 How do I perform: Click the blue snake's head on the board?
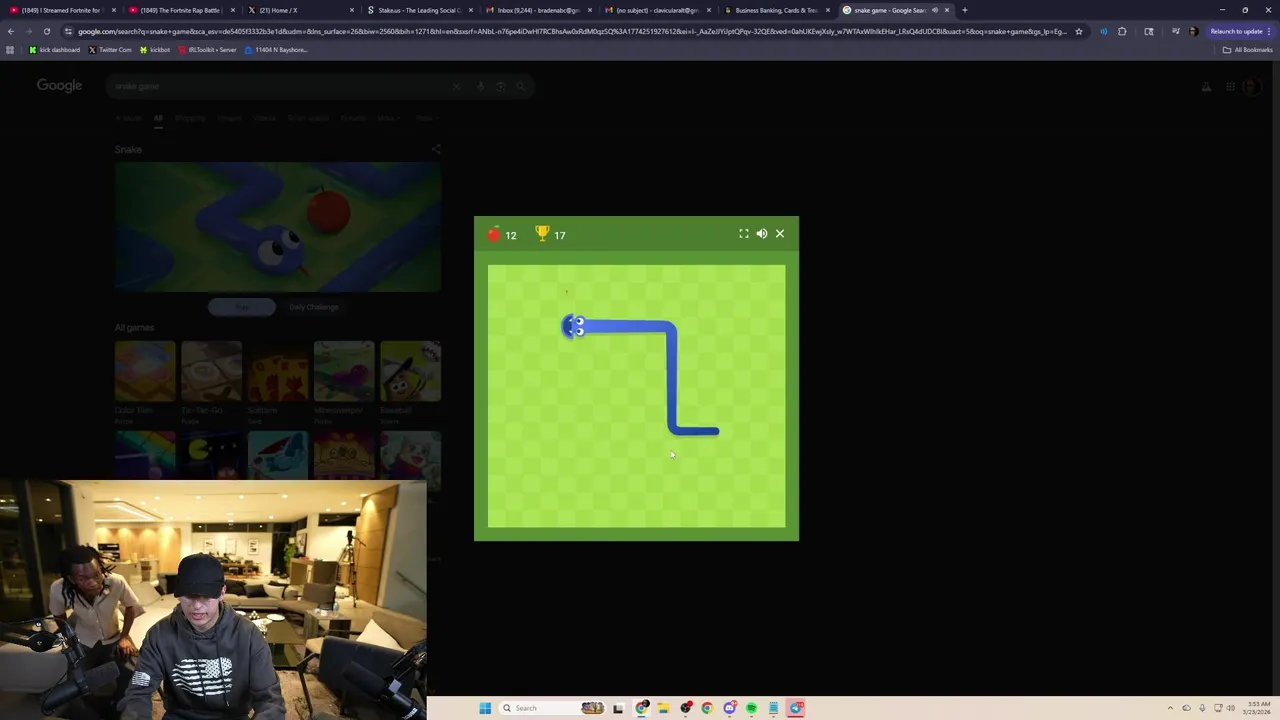pos(574,326)
